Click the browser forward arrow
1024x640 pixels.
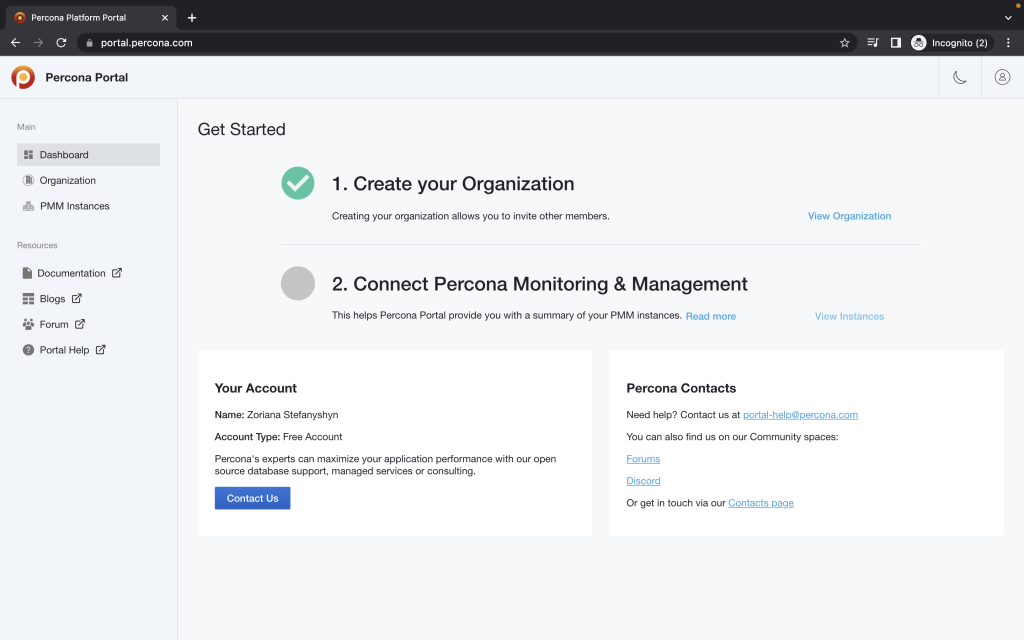pyautogui.click(x=39, y=42)
